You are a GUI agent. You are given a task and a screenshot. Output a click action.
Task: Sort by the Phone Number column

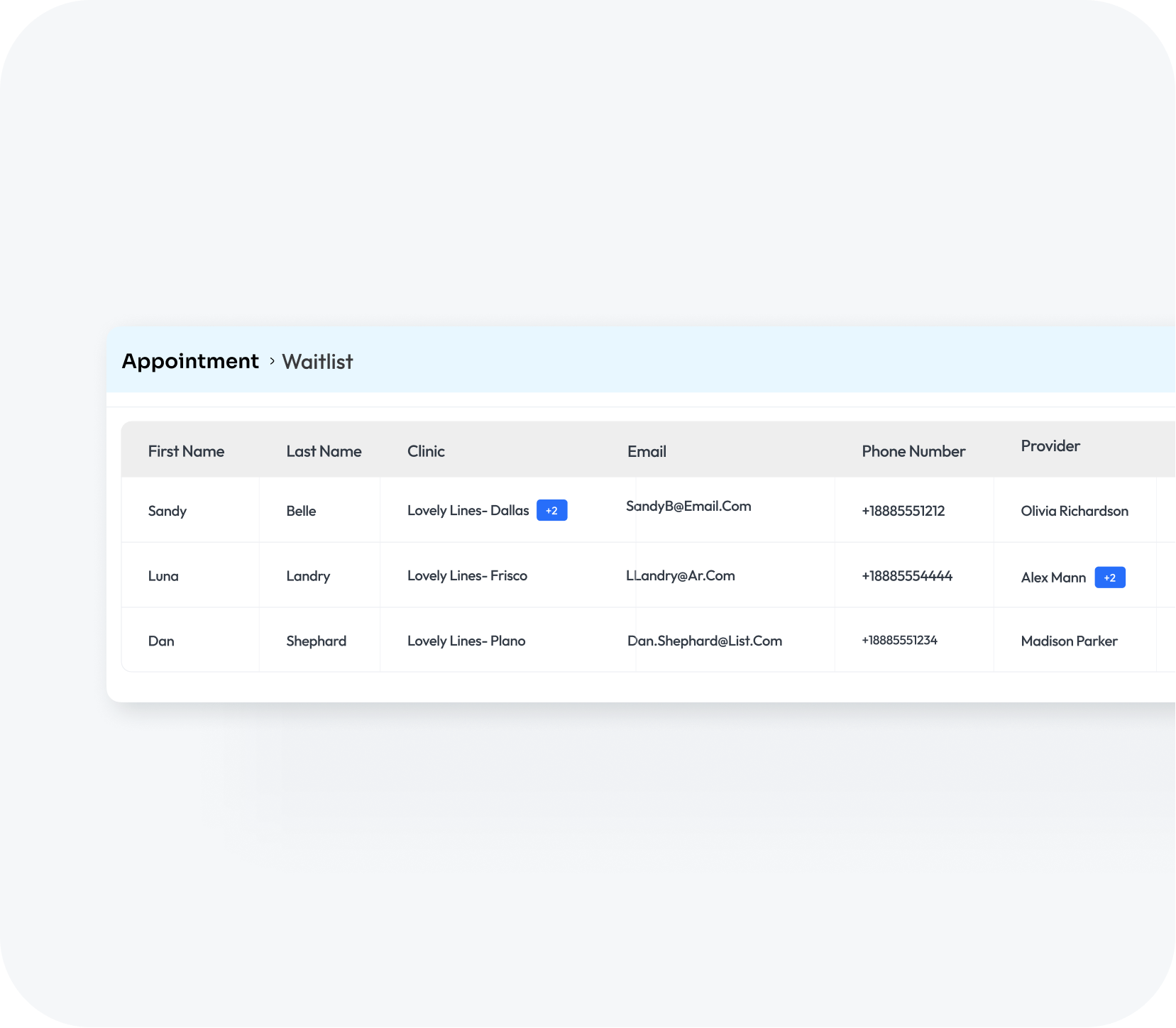tap(913, 451)
